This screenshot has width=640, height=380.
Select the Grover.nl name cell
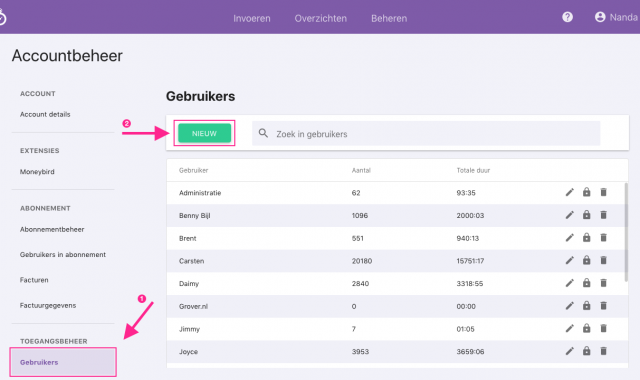point(193,306)
